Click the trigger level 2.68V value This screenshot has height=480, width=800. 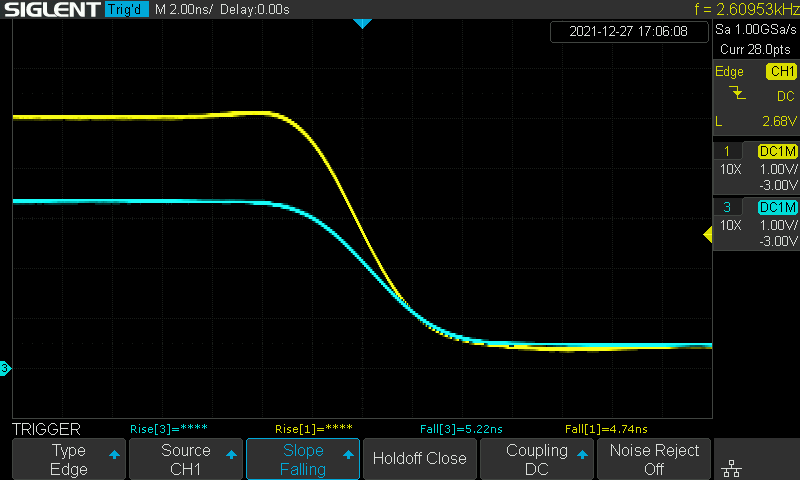tap(779, 121)
